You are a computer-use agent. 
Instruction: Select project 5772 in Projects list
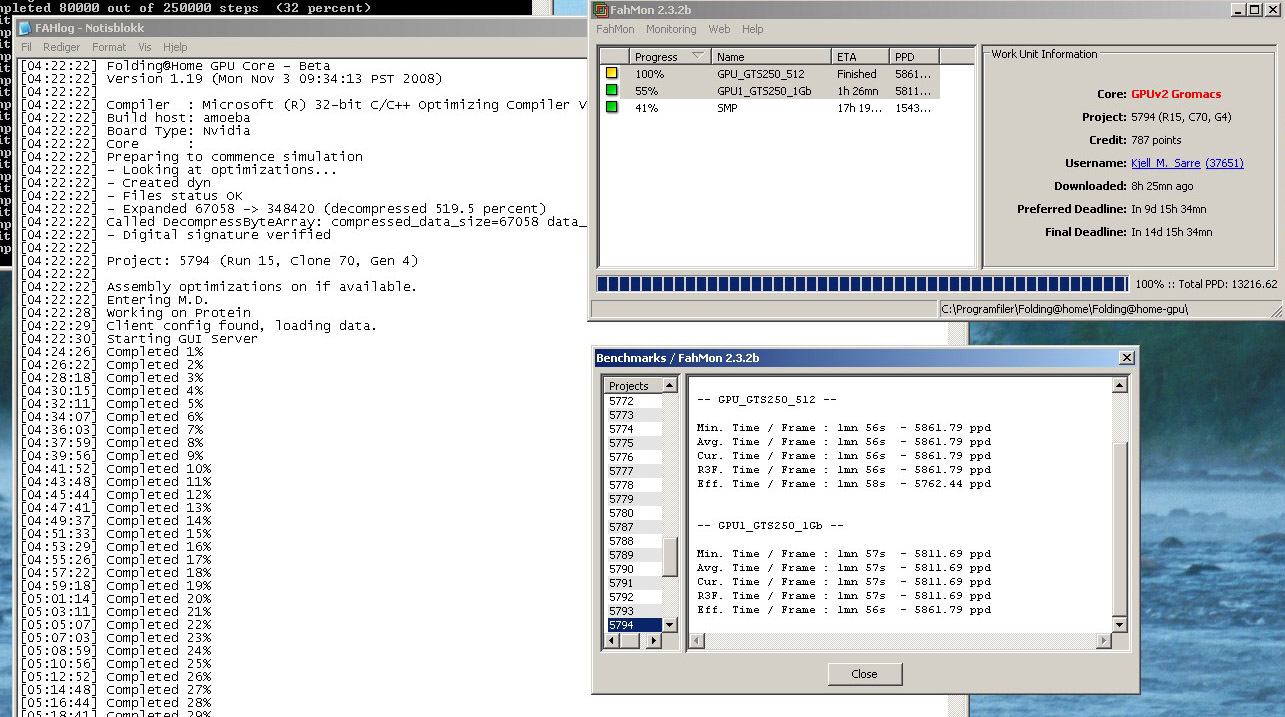(x=632, y=401)
